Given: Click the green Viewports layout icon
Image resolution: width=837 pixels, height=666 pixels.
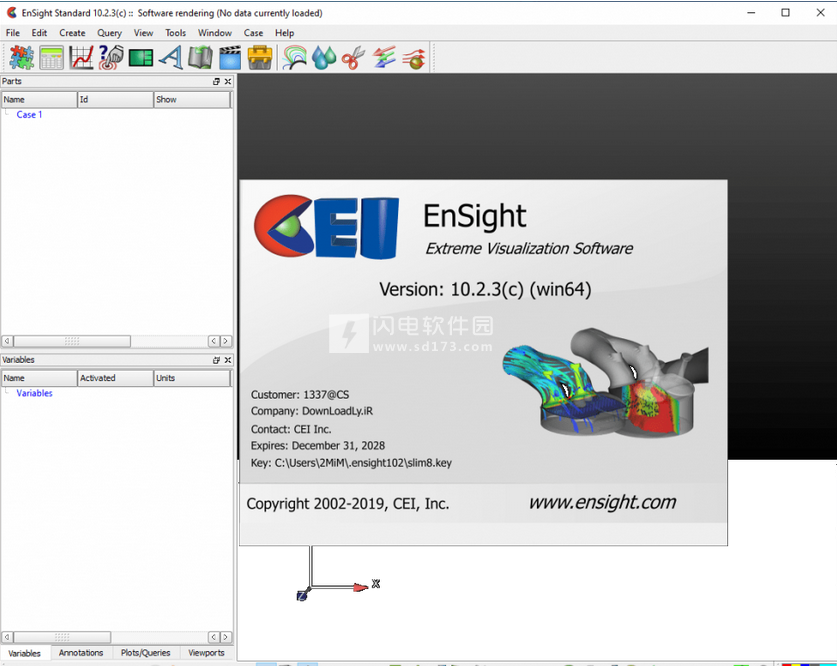Looking at the screenshot, I should tap(141, 58).
